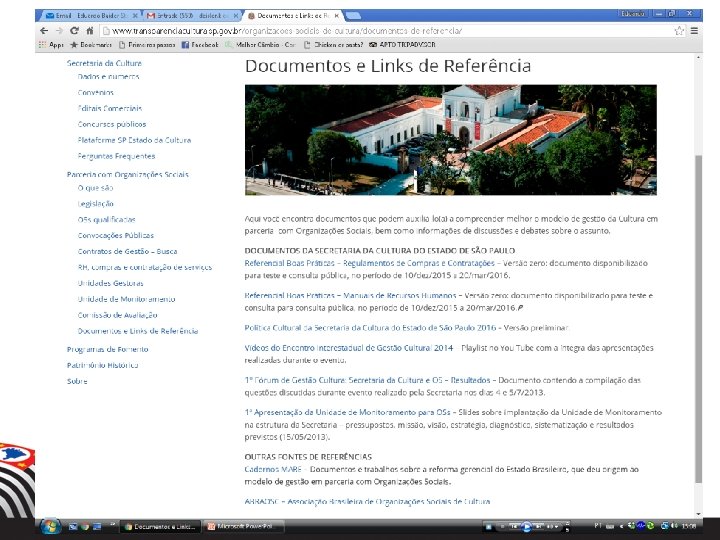Open the Primeiros passos bookmark
Viewport: 720px width, 540px height.
click(x=147, y=45)
